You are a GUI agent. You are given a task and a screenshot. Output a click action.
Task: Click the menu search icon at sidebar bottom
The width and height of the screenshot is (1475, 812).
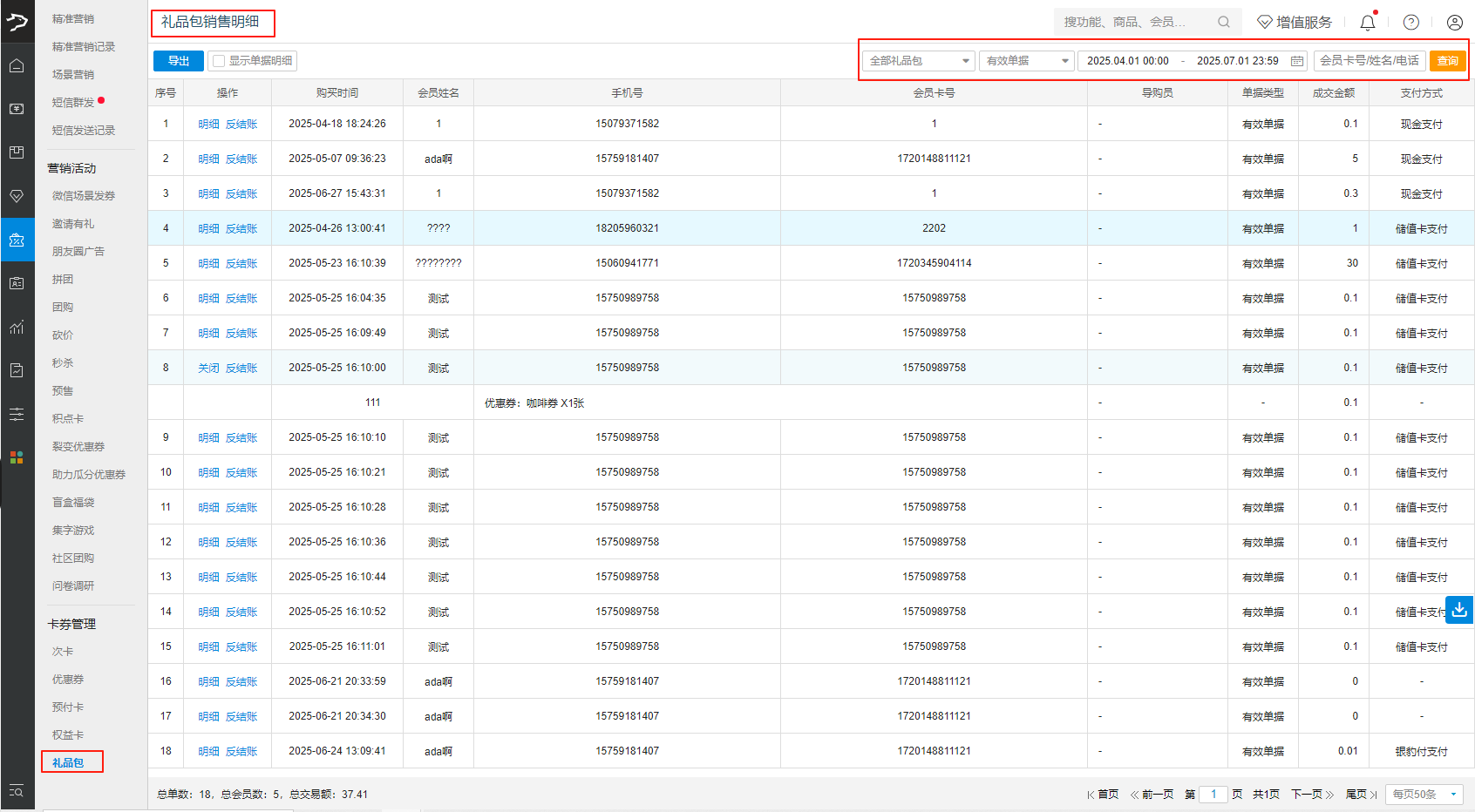pos(17,791)
